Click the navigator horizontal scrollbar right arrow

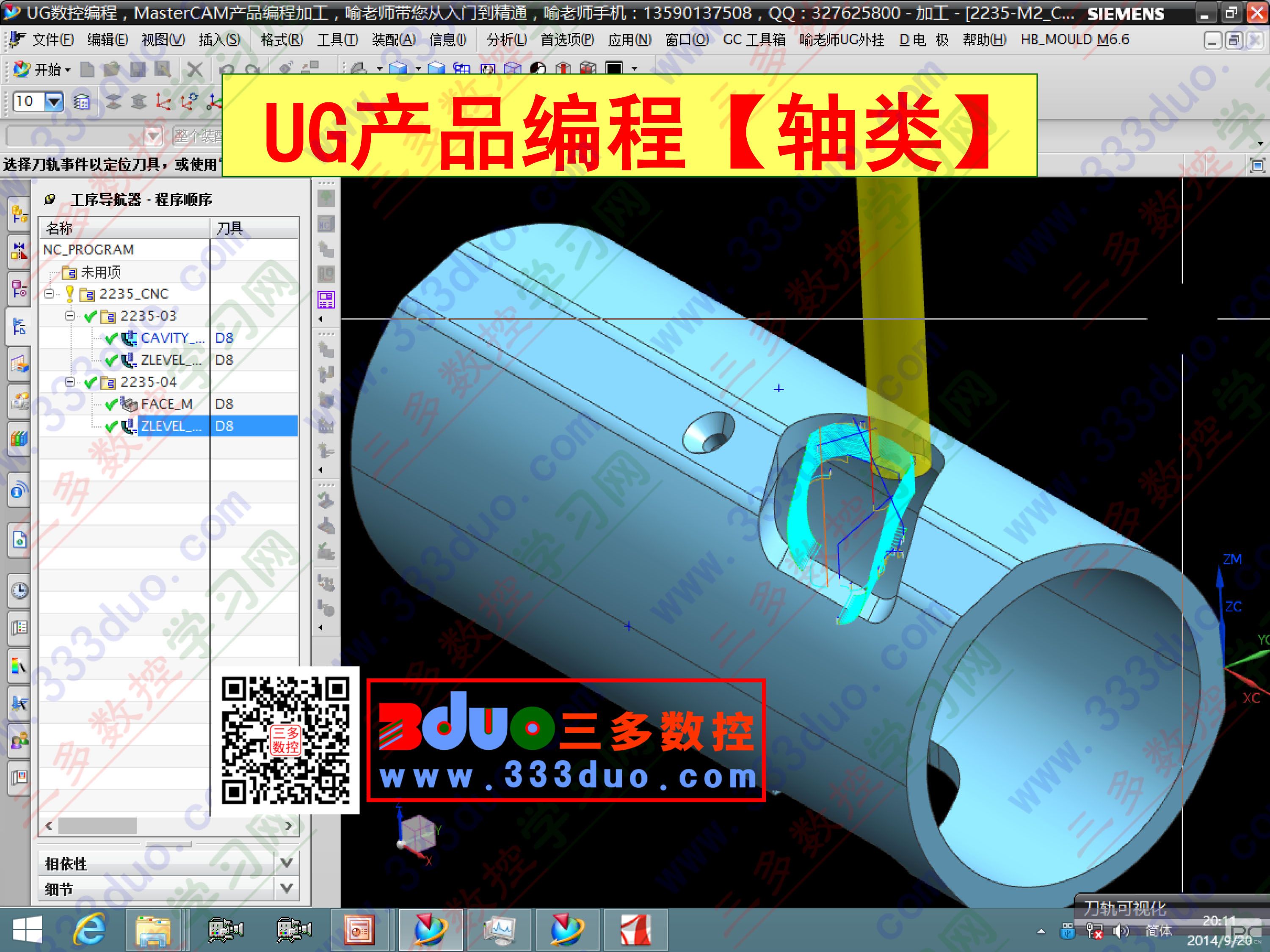click(289, 825)
